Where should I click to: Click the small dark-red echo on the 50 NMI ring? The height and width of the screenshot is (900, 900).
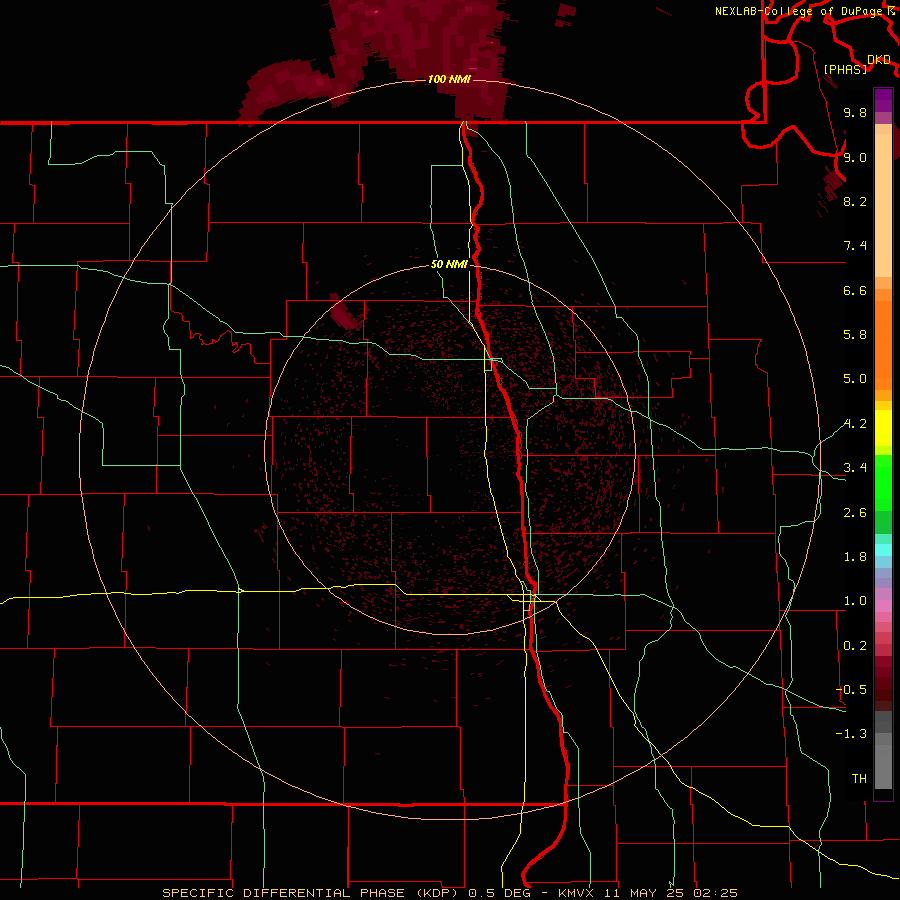tap(344, 313)
